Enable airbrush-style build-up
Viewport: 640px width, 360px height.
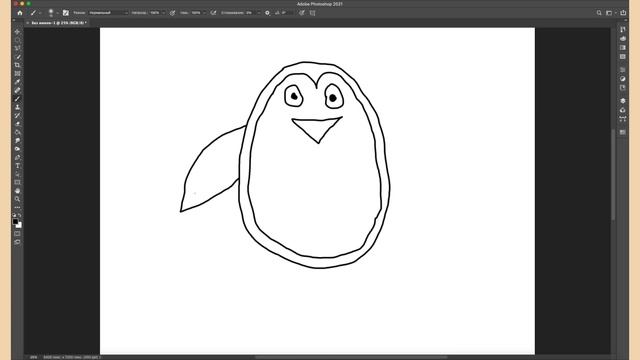pos(213,13)
